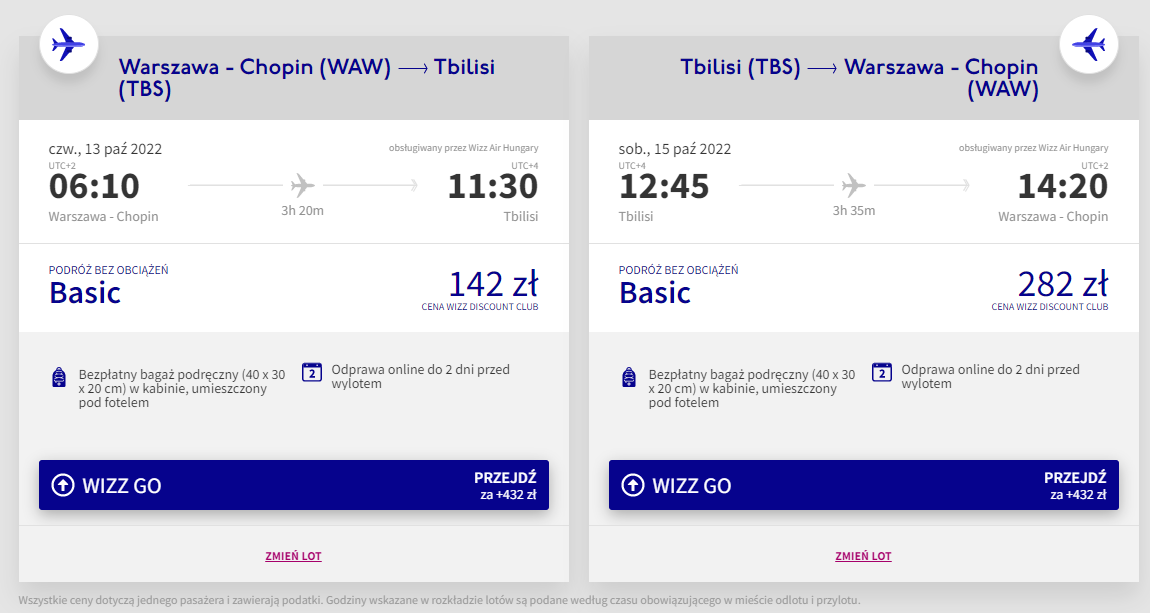This screenshot has height=613, width=1150.
Task: Click the cabin bag icon in outbound card
Action: pos(58,377)
